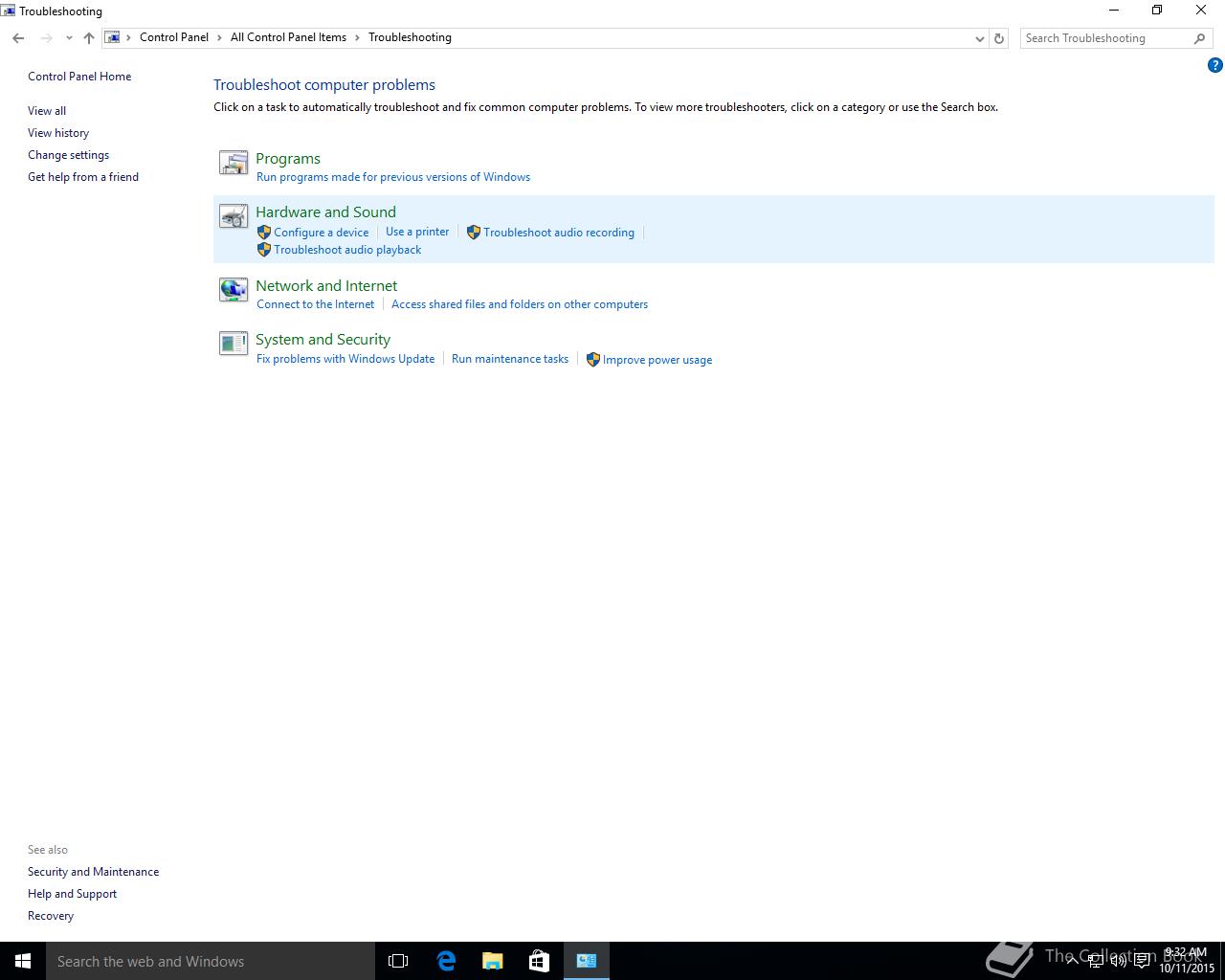Click the Programs category icon
This screenshot has height=980, width=1225.
point(234,163)
